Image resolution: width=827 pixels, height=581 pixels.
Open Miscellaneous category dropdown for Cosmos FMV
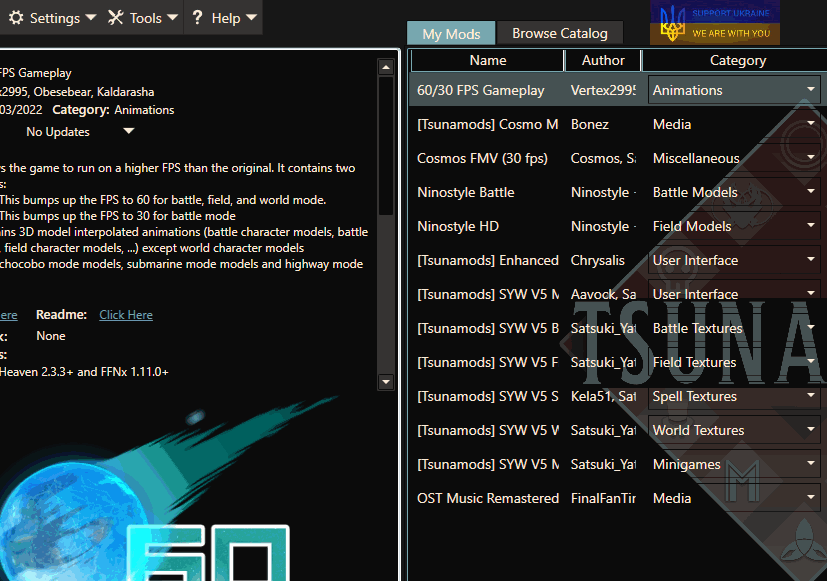(x=734, y=158)
